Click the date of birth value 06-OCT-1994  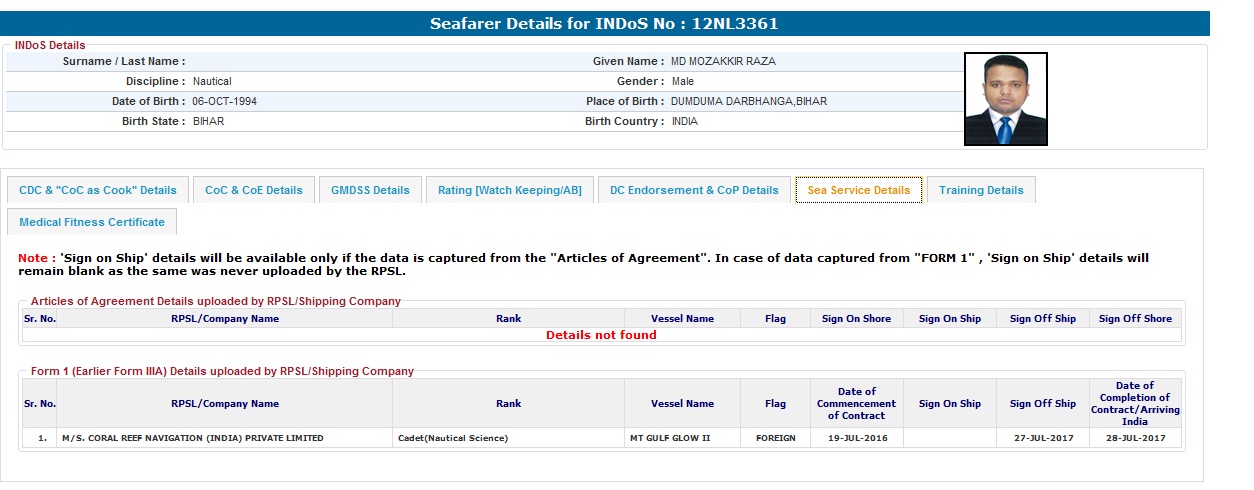[224, 101]
